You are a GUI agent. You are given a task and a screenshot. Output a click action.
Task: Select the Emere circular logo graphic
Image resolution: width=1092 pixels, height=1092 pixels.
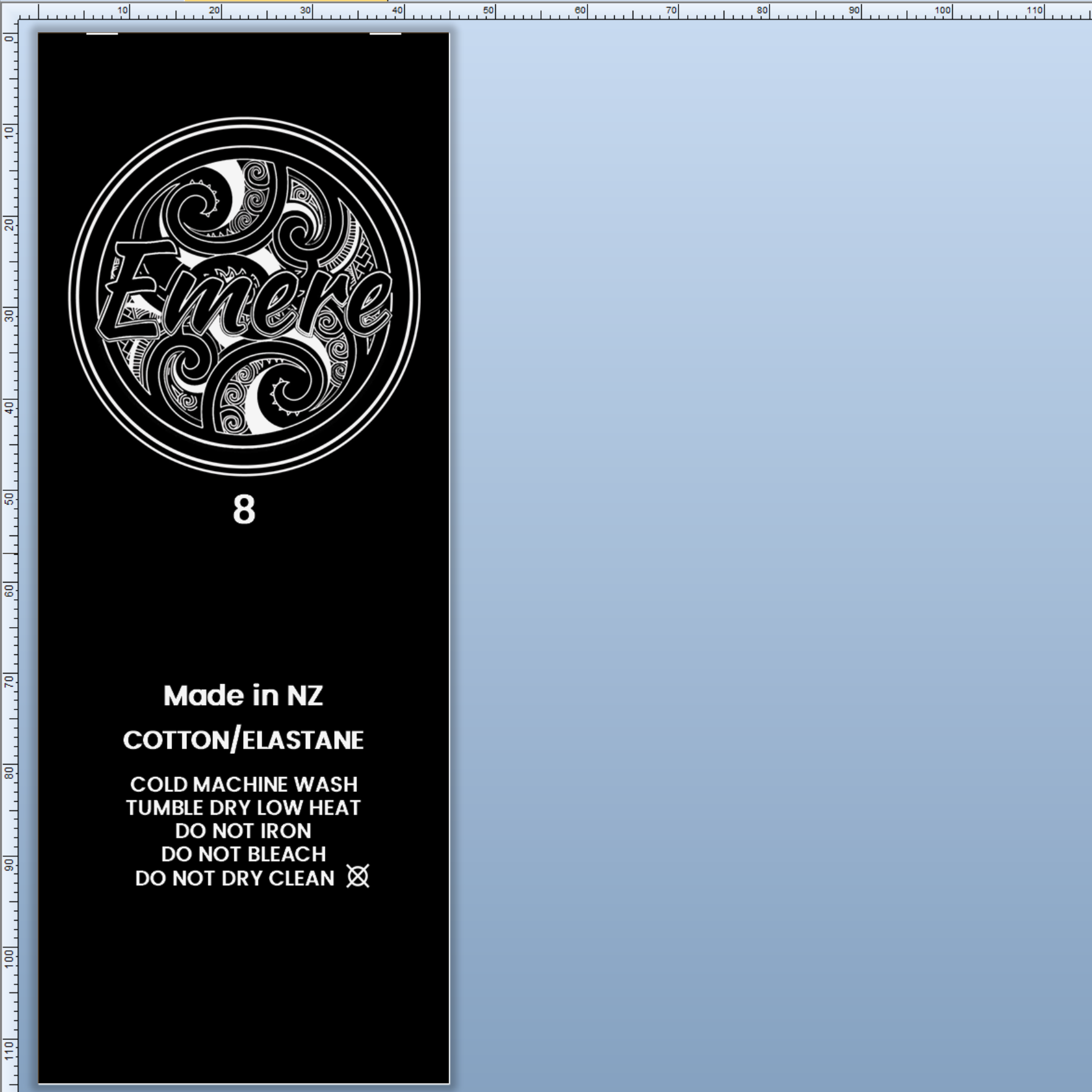pyautogui.click(x=245, y=297)
